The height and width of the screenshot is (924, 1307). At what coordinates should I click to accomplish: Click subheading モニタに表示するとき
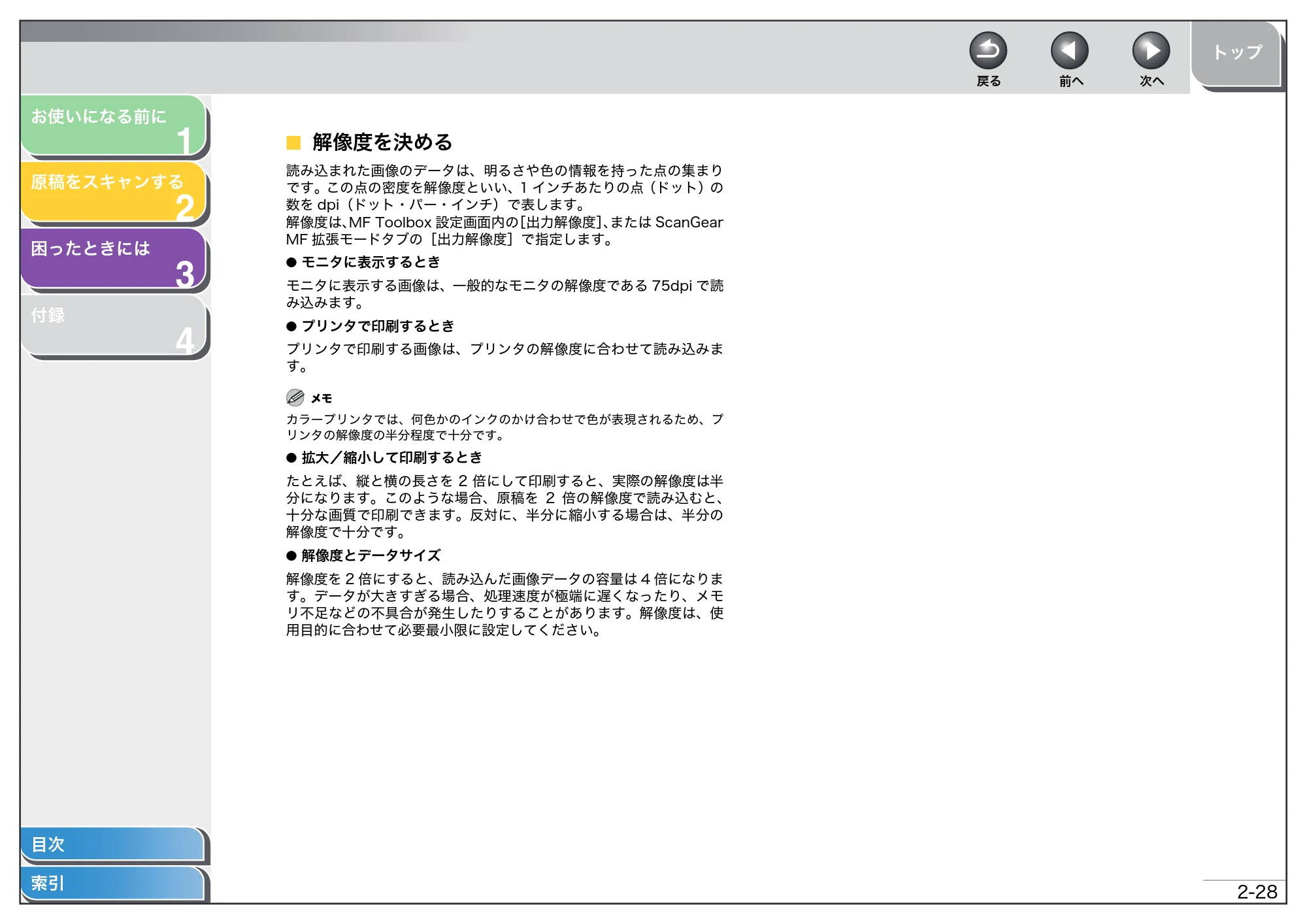[371, 262]
